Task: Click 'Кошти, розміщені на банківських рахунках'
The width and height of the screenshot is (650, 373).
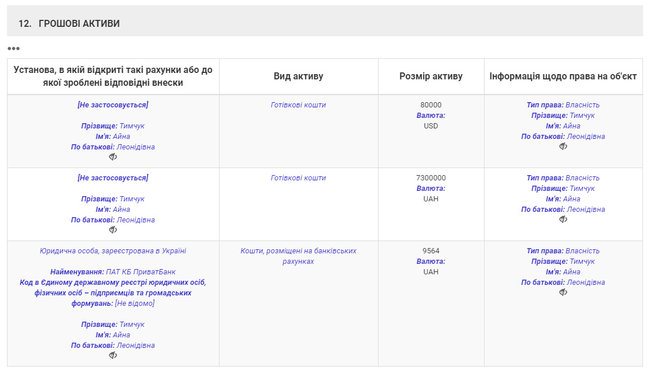Action: 298,256
